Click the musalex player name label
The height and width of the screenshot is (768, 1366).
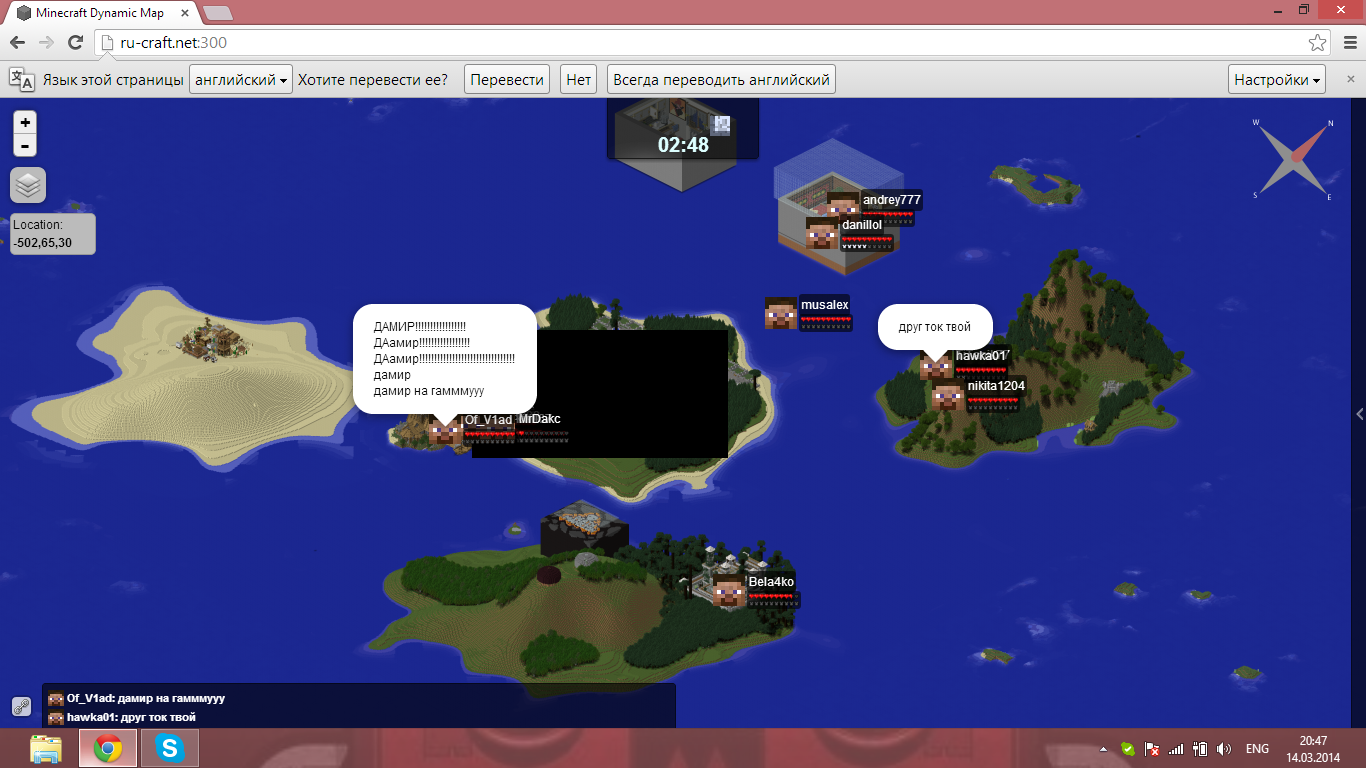[x=825, y=305]
